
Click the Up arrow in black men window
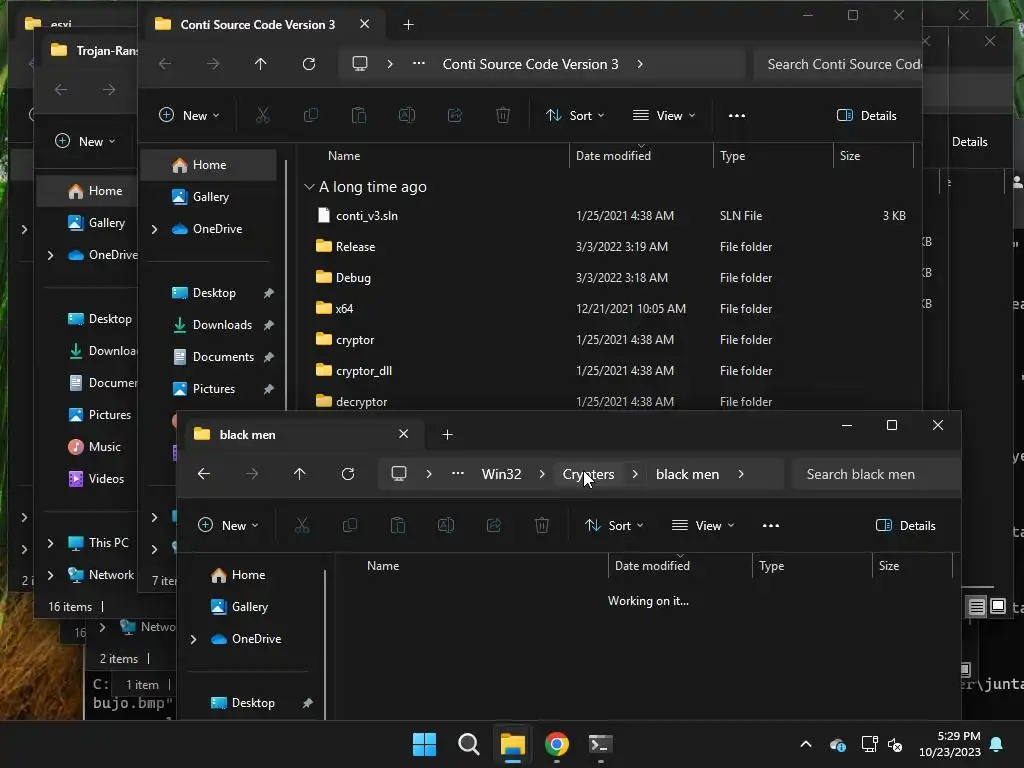point(300,474)
